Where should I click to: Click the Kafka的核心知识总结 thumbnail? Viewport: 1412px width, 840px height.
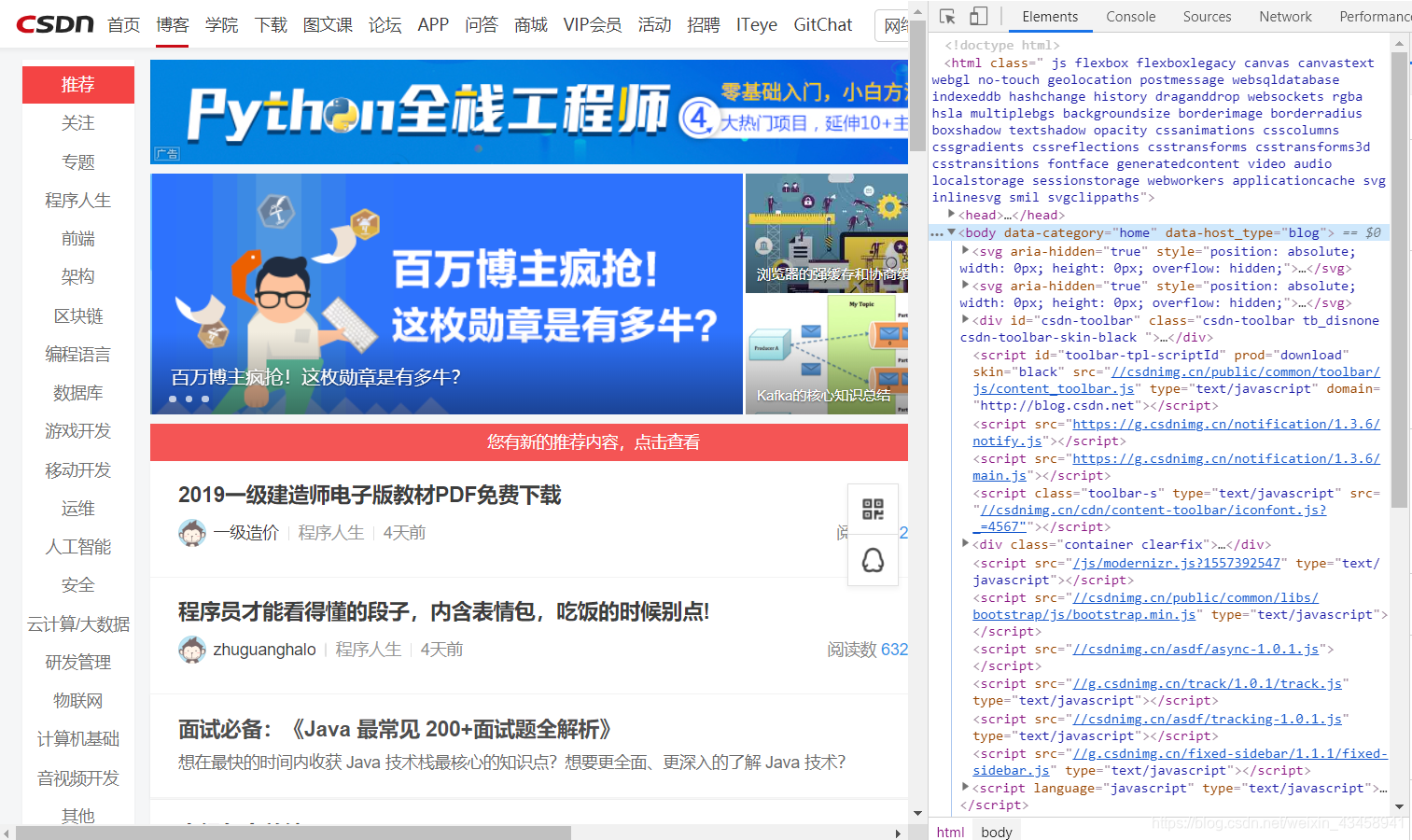tap(827, 355)
